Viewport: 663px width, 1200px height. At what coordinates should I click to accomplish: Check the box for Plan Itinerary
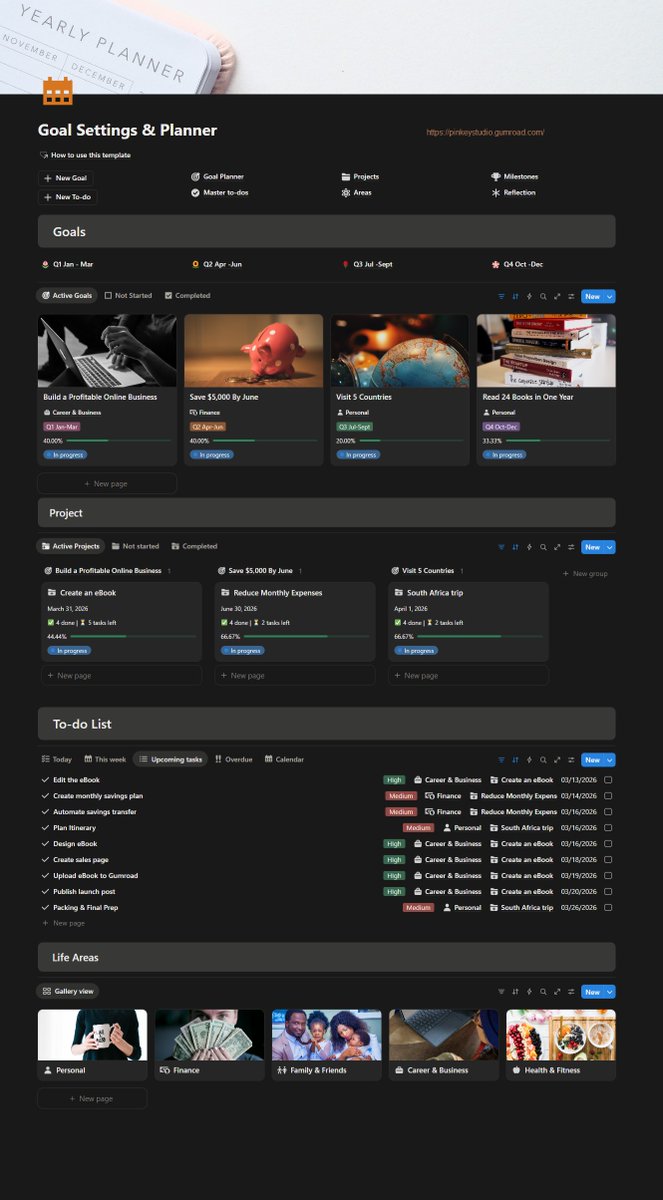[608, 828]
